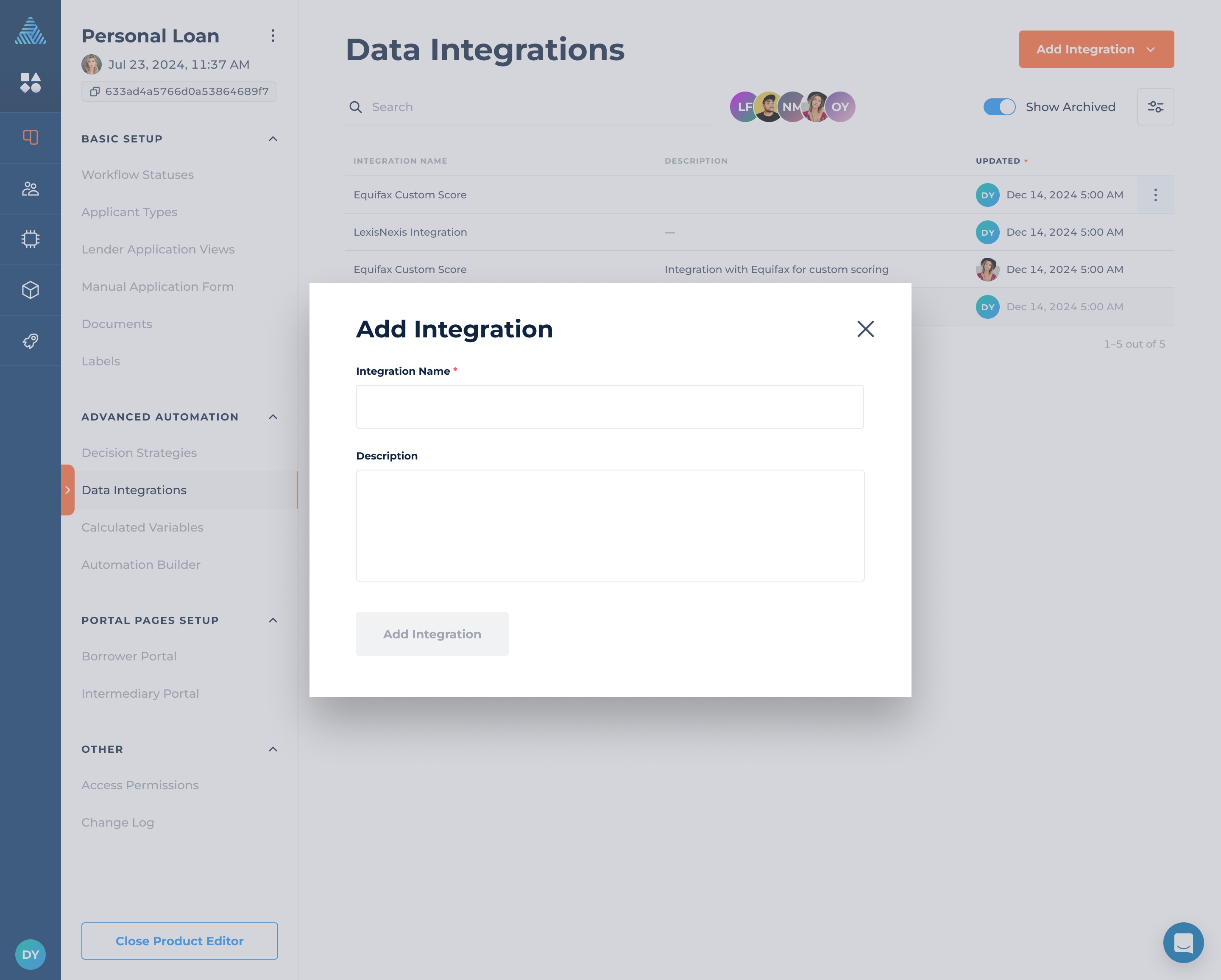Copy the product ID with copy icon
Screen dimensions: 1221x980
click(95, 92)
